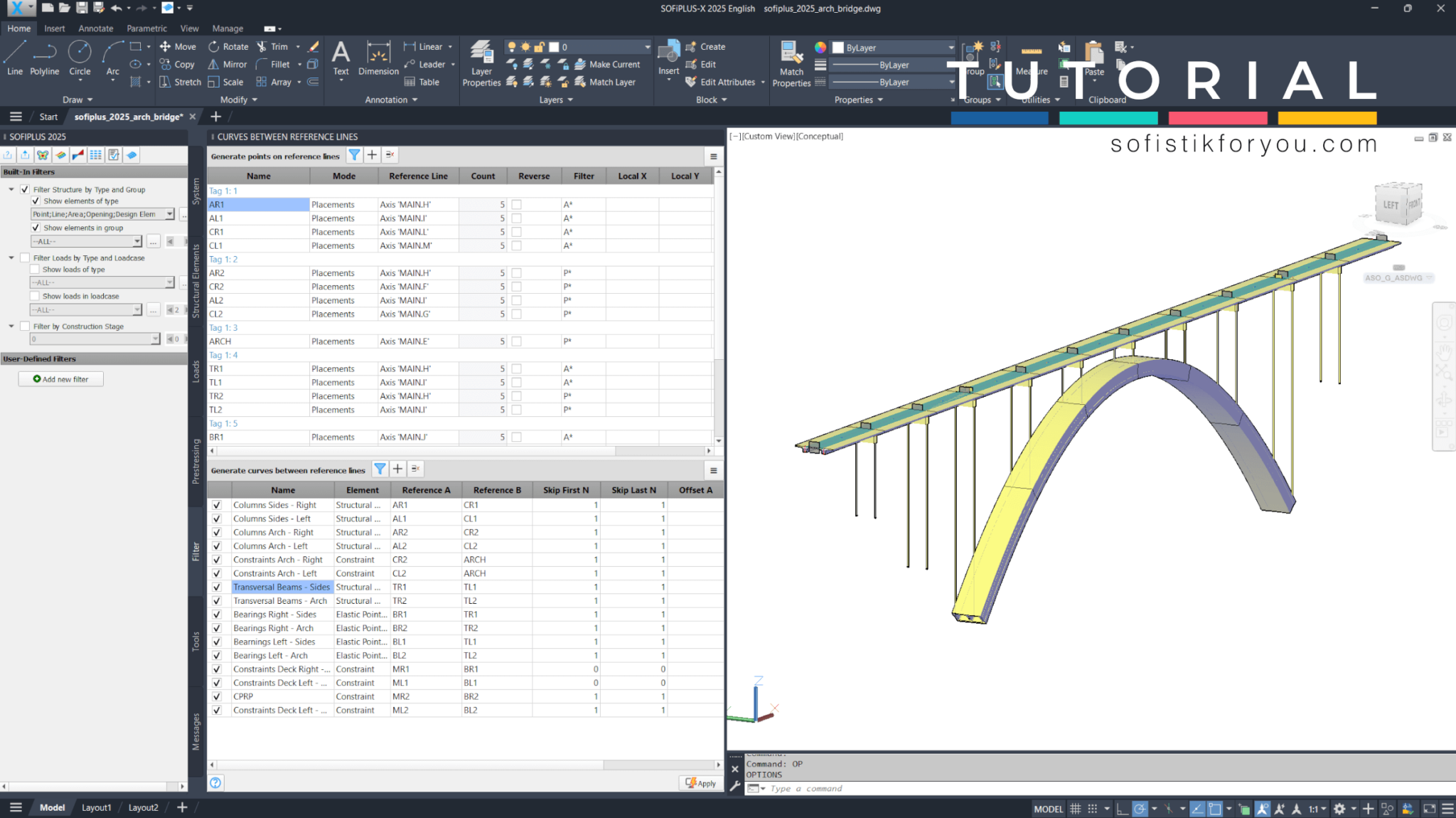Open the help question mark icon
Screen dimensions: 1456x818
coord(215,782)
